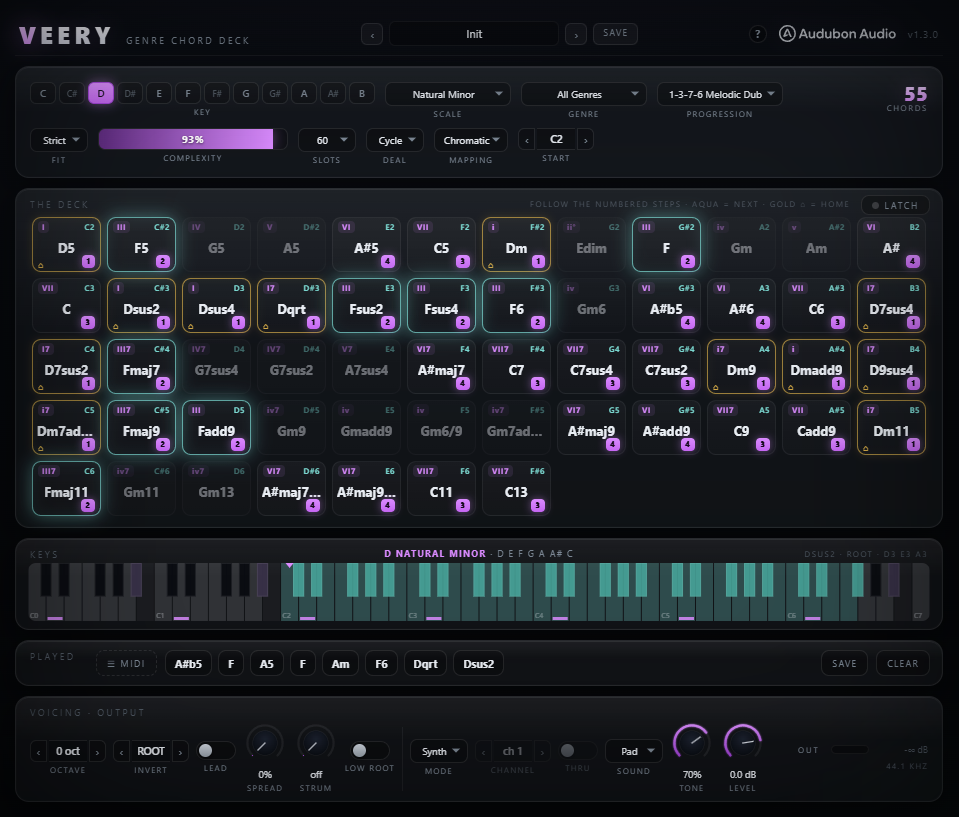Image resolution: width=959 pixels, height=817 pixels.
Task: Open the Pad sound dropdown
Action: (634, 752)
